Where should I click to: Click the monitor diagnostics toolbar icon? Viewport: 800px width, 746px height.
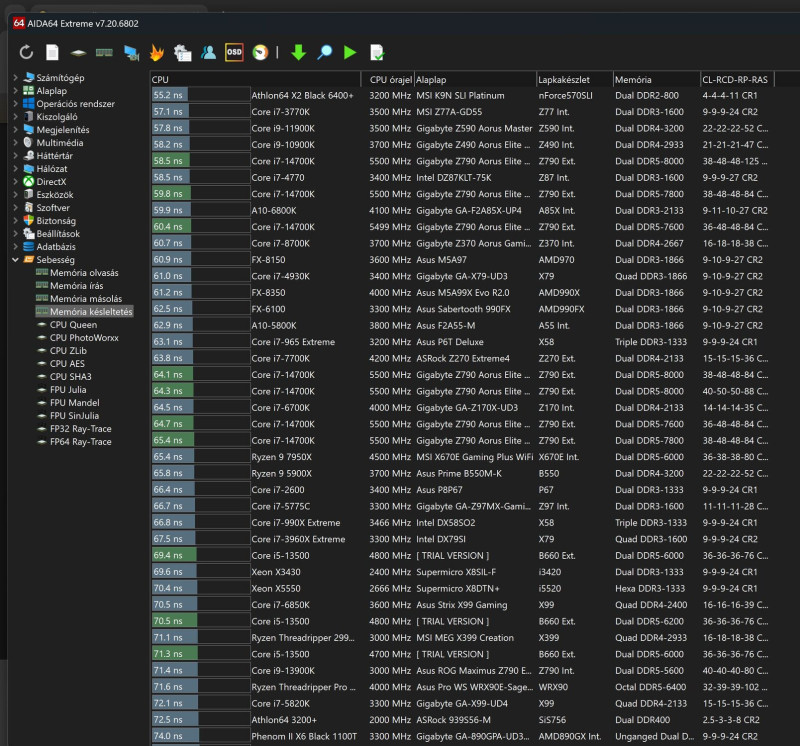[x=132, y=53]
